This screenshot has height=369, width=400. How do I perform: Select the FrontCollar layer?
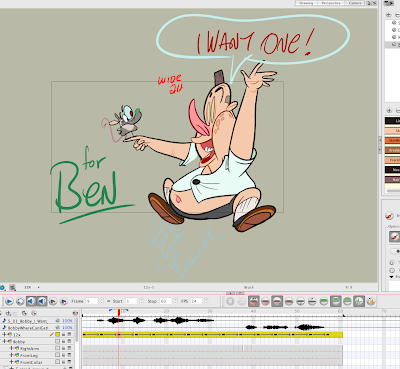click(x=31, y=362)
